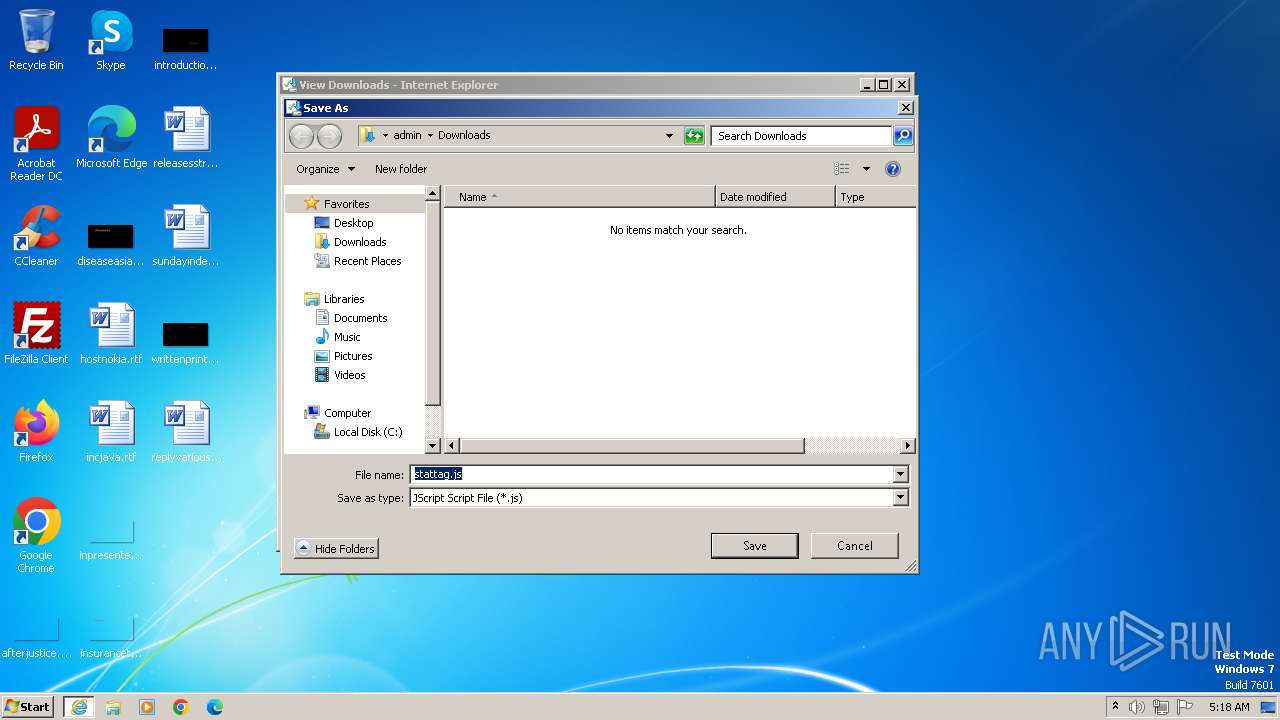The image size is (1280, 720).
Task: Open Save as type combo box
Action: click(658, 497)
